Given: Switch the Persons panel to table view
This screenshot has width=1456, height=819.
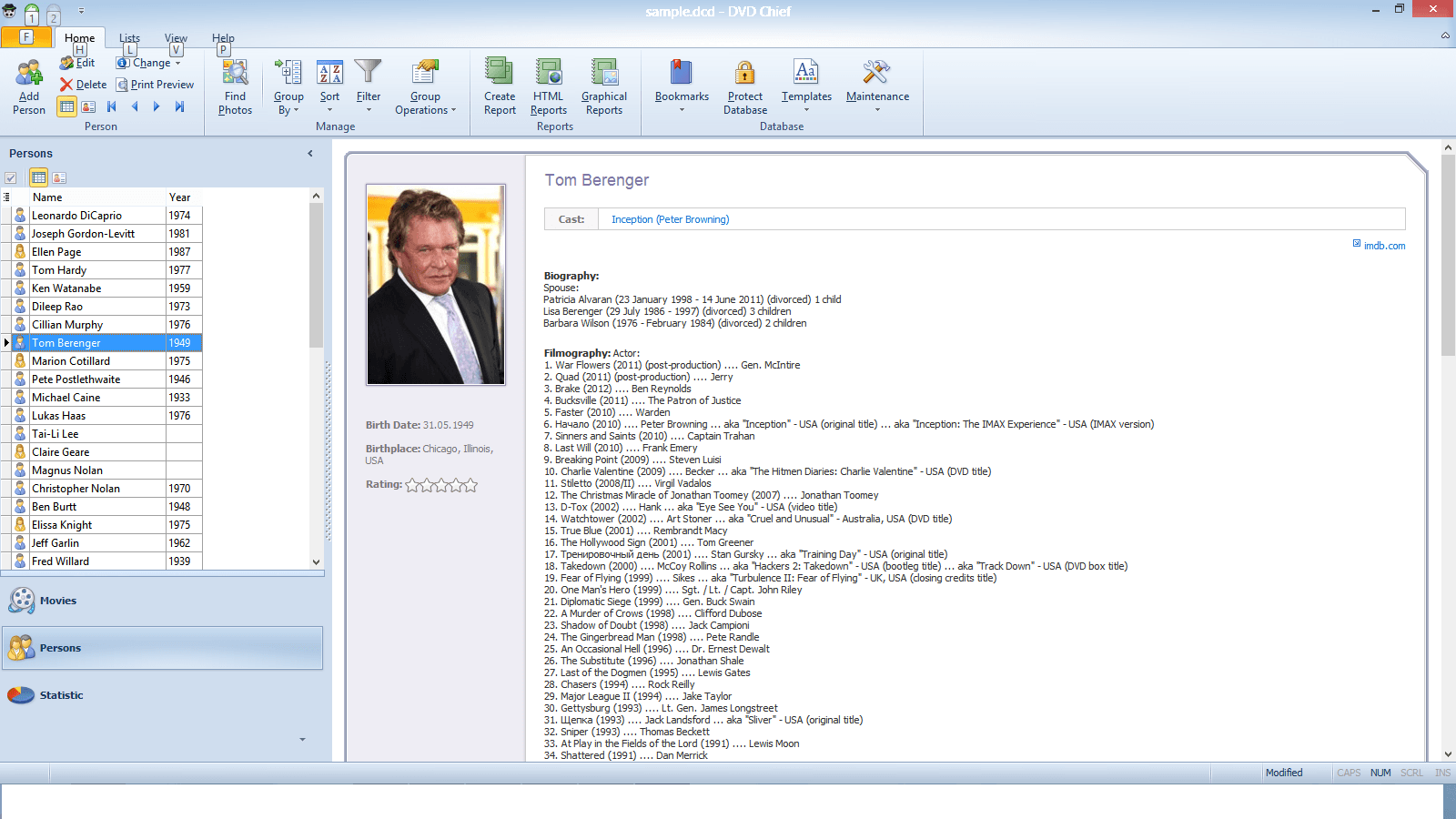Looking at the screenshot, I should point(38,177).
